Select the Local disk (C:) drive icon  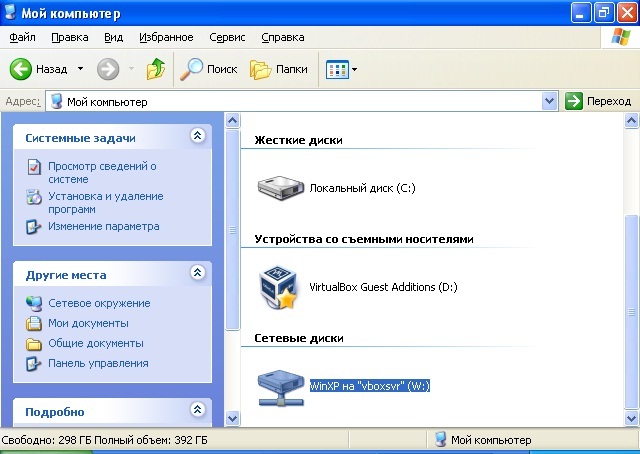(x=281, y=187)
